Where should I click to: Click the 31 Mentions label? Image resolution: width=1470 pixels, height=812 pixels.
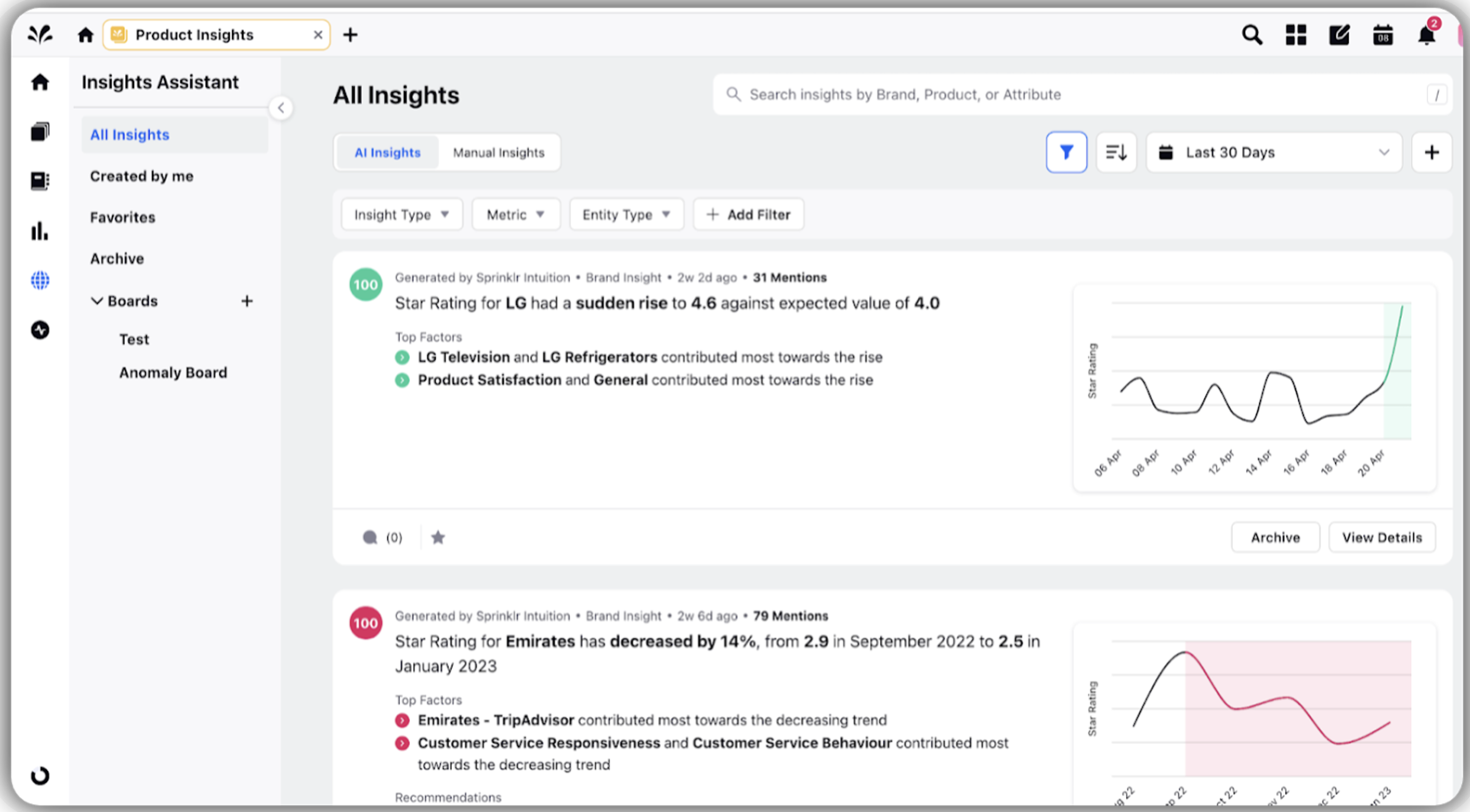point(789,278)
